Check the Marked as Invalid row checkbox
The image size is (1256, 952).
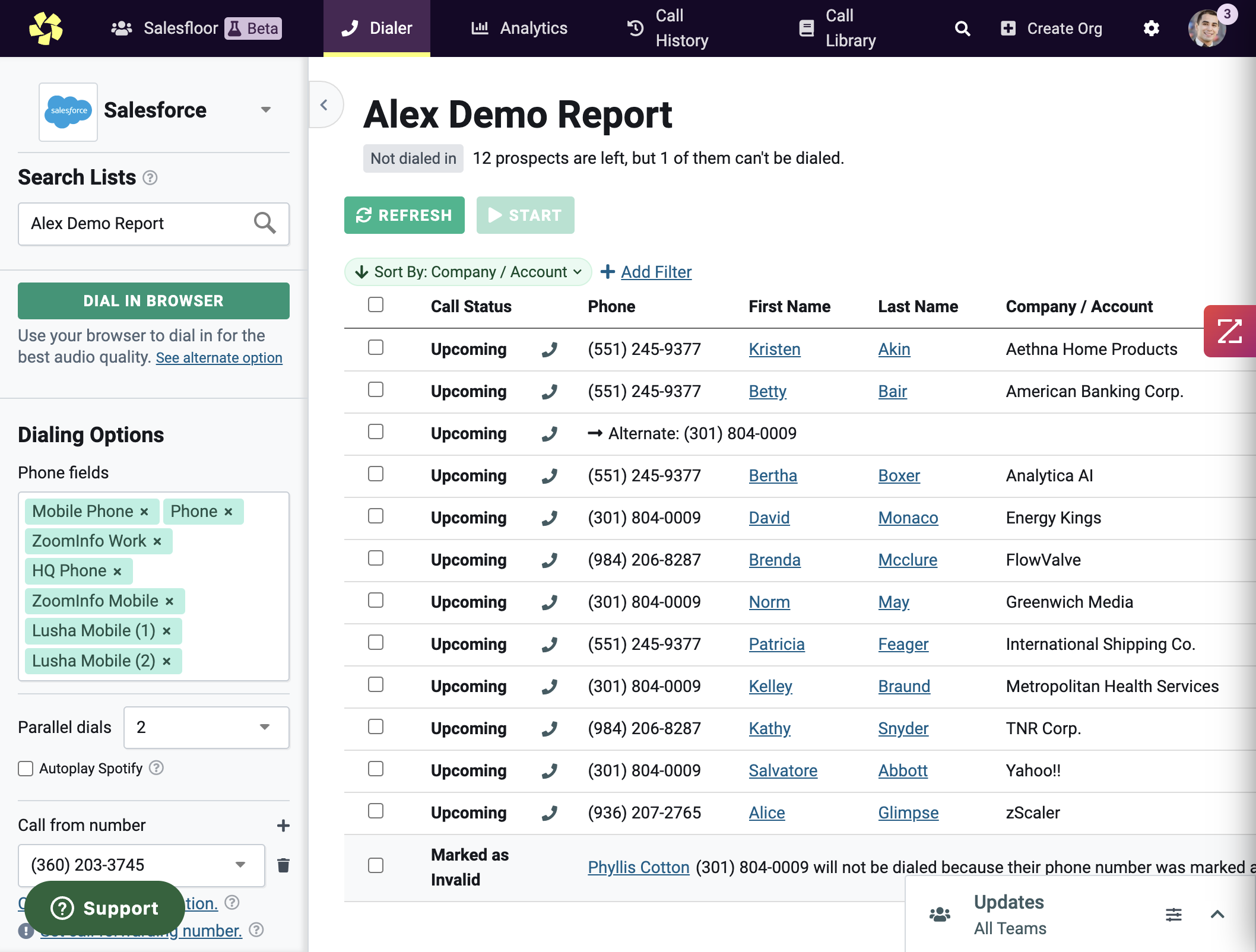click(376, 865)
